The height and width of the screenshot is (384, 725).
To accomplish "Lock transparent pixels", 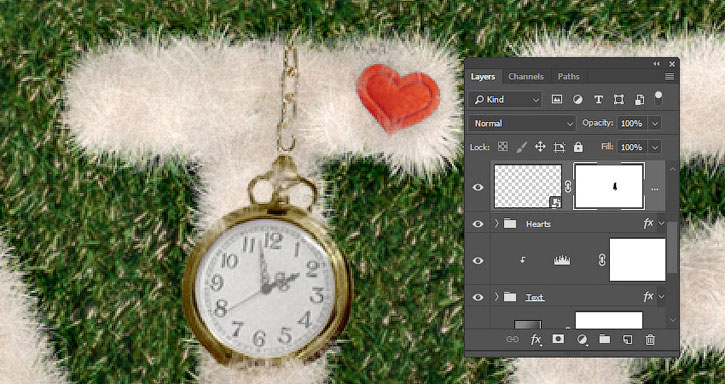I will click(503, 147).
